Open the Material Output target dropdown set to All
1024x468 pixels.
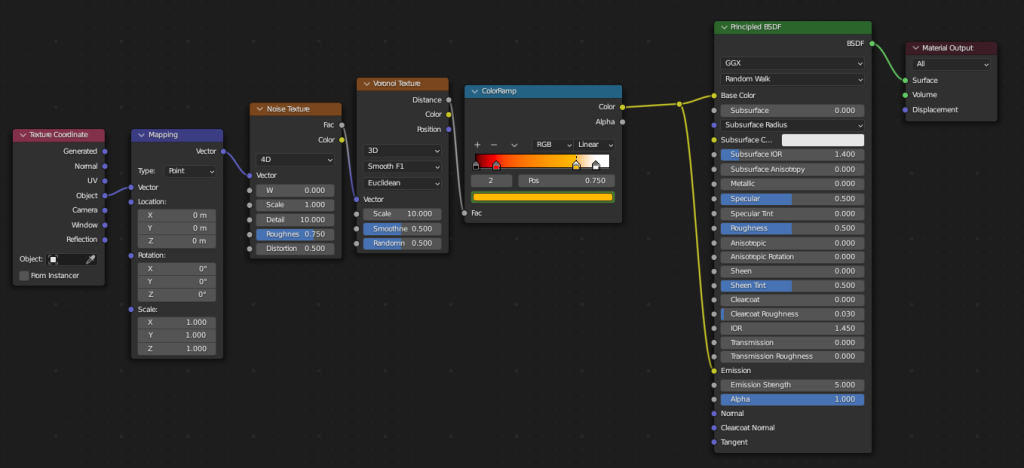pyautogui.click(x=950, y=64)
